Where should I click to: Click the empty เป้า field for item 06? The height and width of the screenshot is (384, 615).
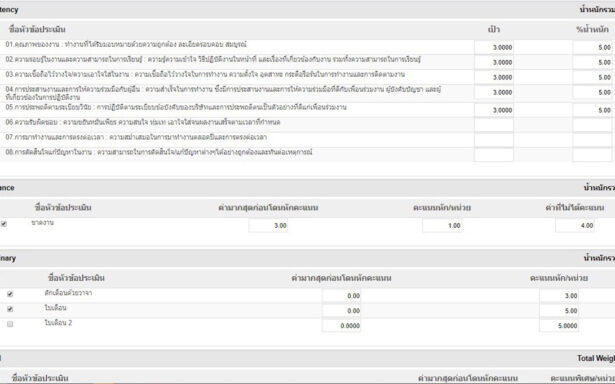coord(494,125)
